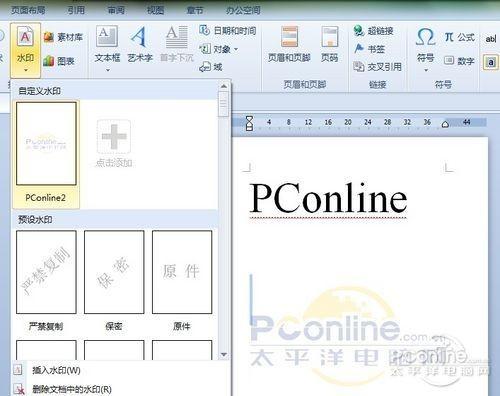Click the 页眉和页脚 group label
The height and width of the screenshot is (396, 500).
[x=305, y=84]
